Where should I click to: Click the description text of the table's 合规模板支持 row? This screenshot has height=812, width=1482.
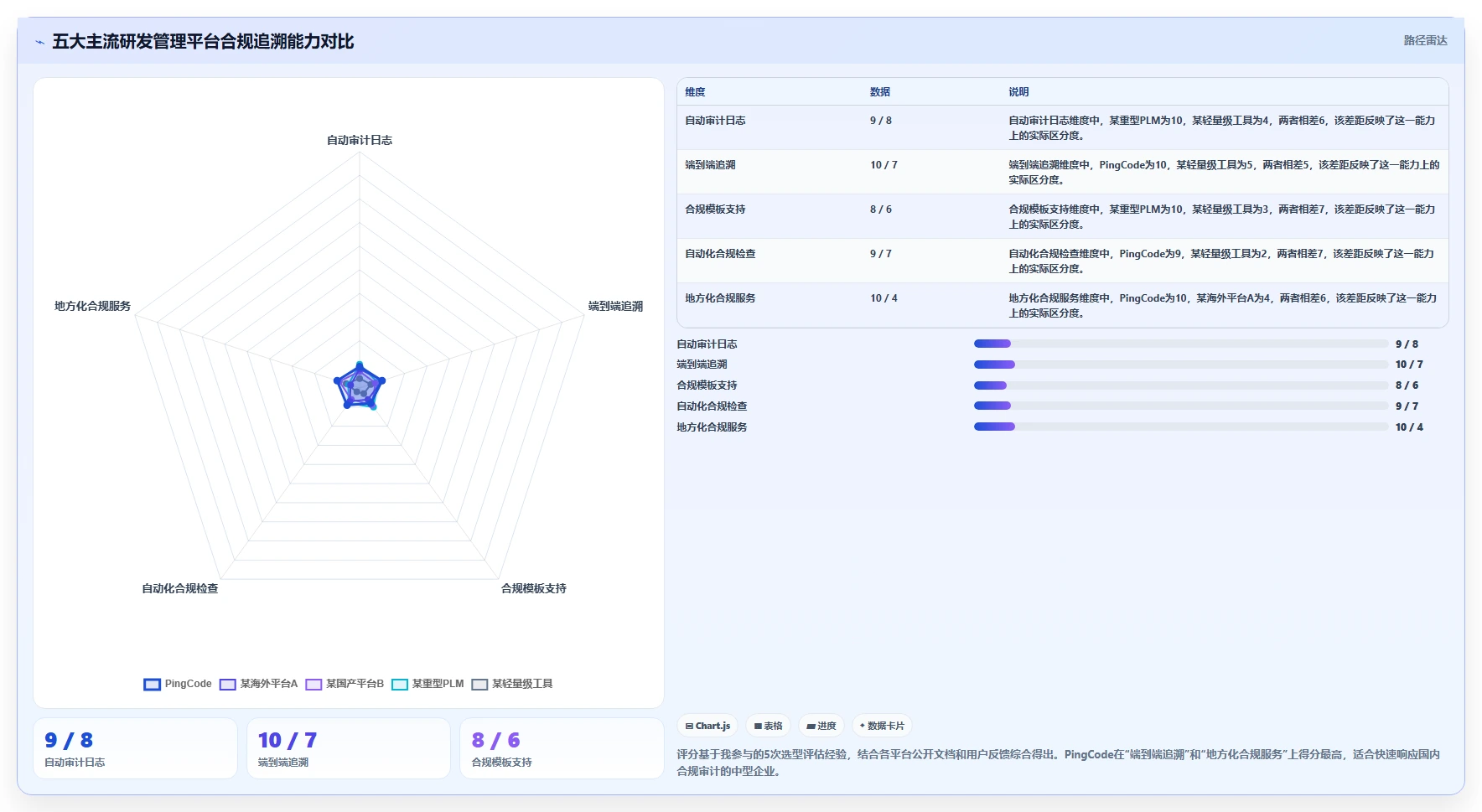tap(1222, 217)
